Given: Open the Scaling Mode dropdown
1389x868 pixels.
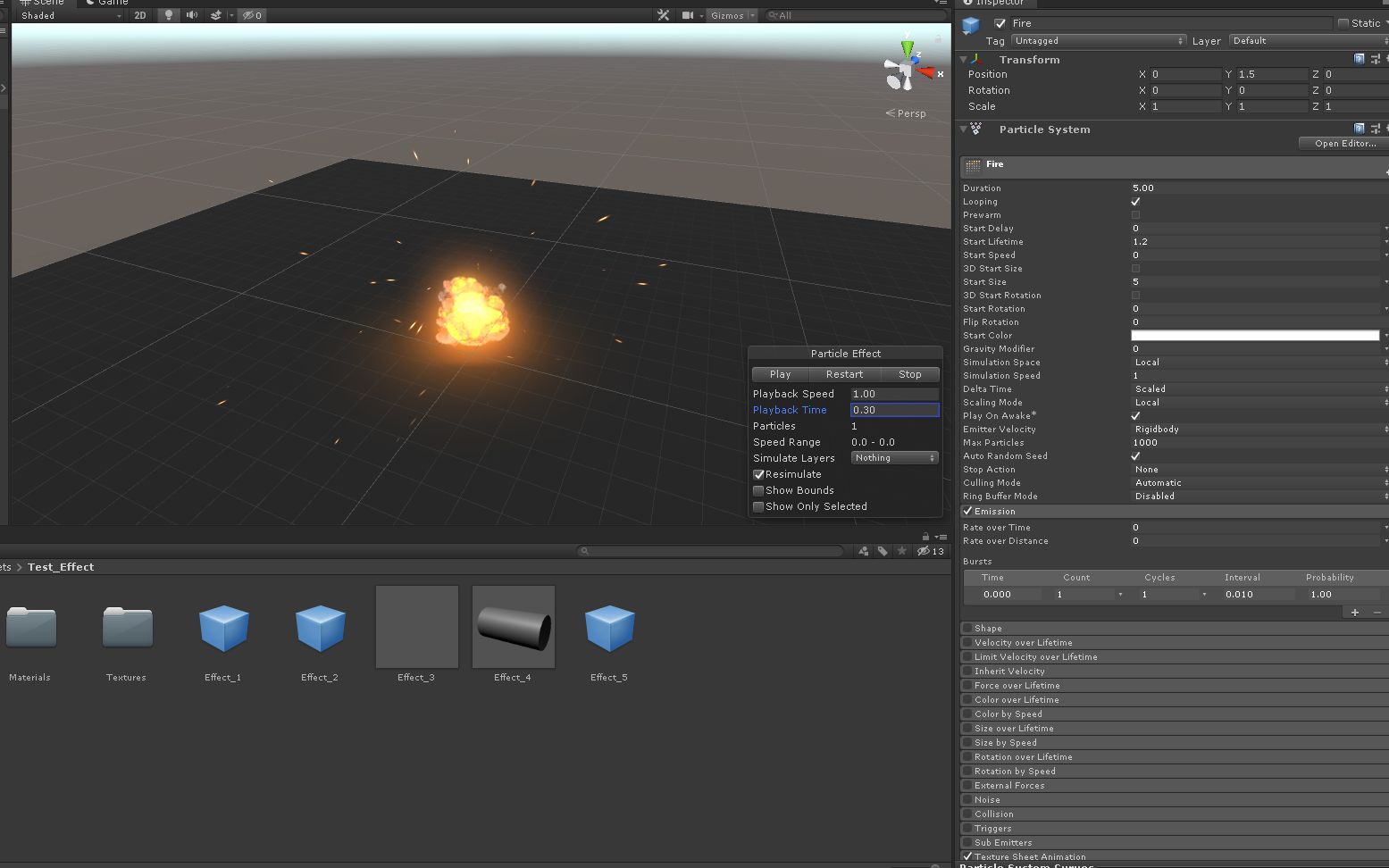Looking at the screenshot, I should coord(1259,403).
